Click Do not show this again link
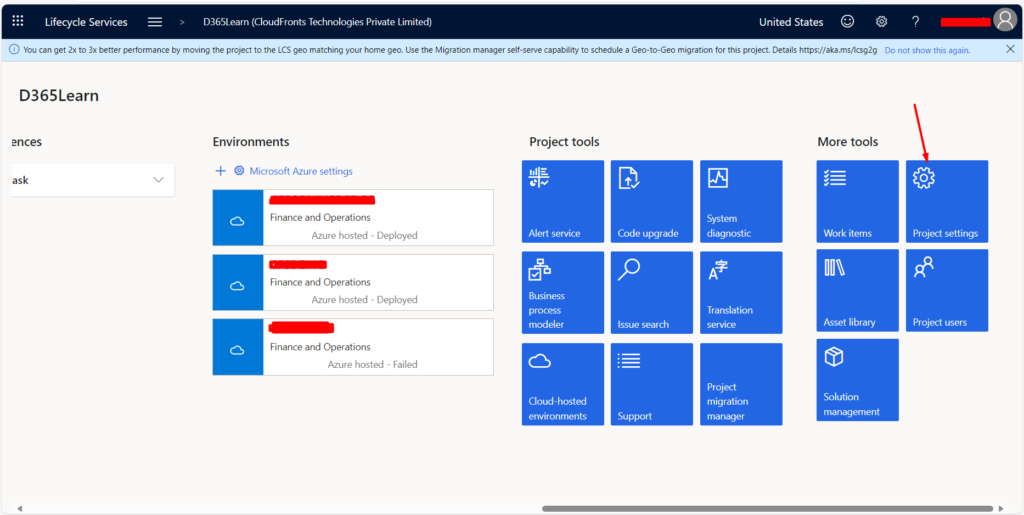This screenshot has width=1024, height=515. (x=927, y=50)
